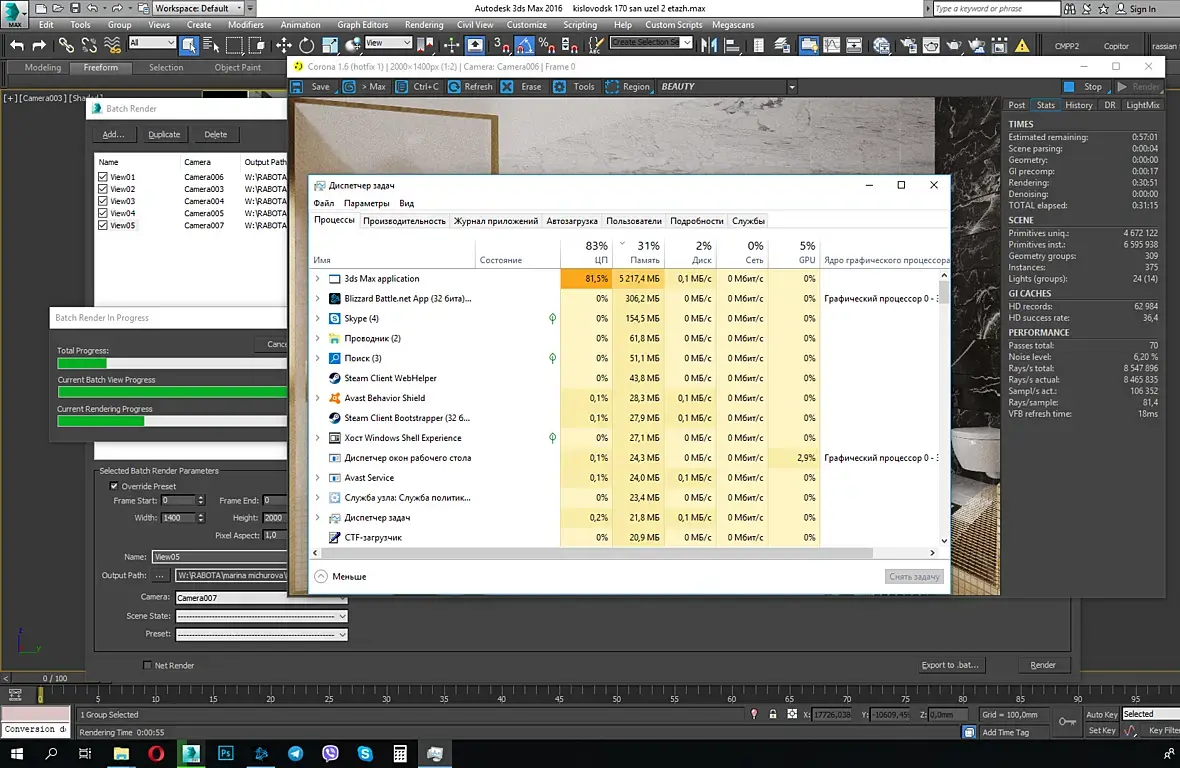Expand the 3ds Max application process row
Screen dimensions: 1180x768
click(x=318, y=278)
